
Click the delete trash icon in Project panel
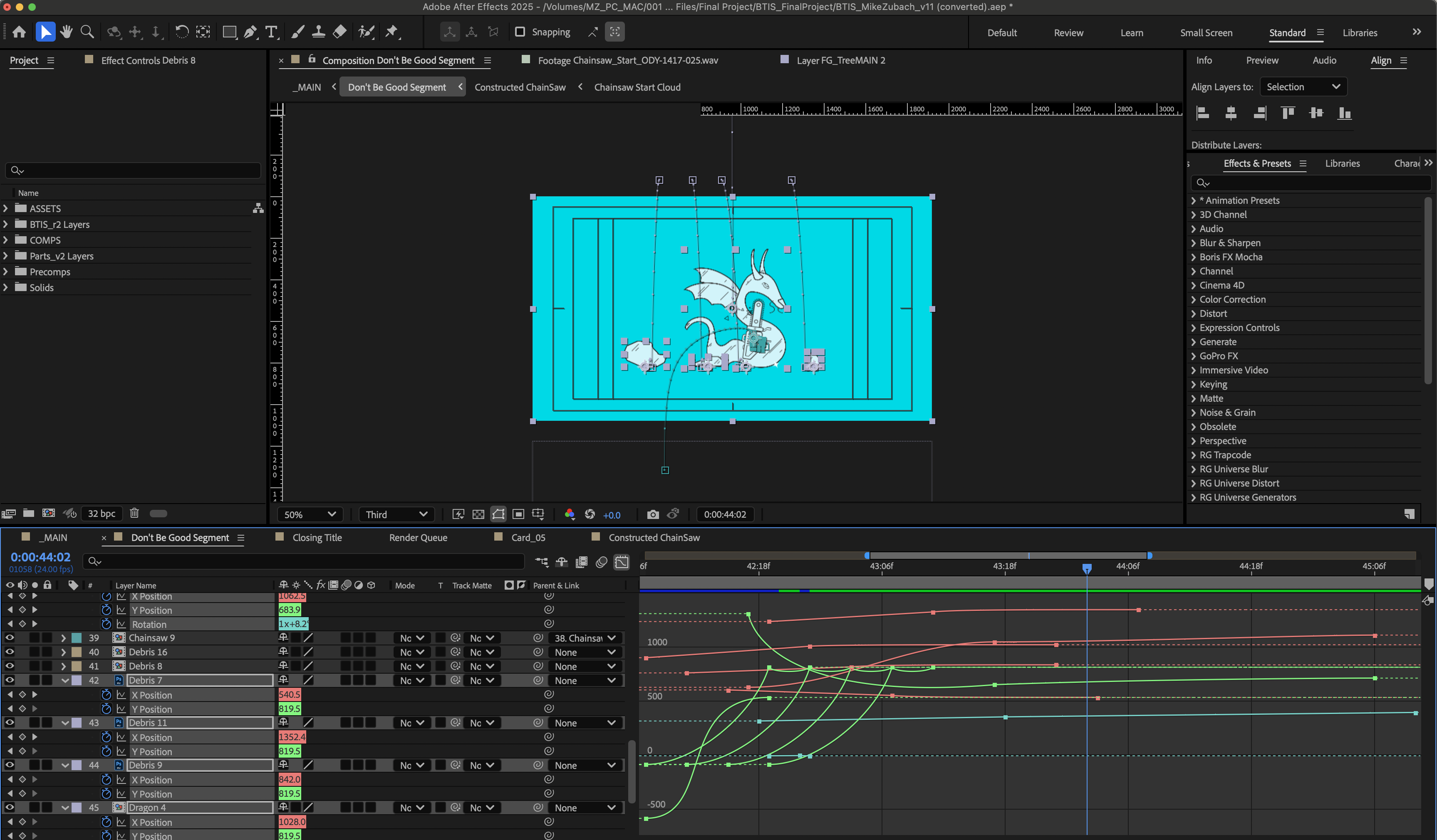pyautogui.click(x=134, y=514)
